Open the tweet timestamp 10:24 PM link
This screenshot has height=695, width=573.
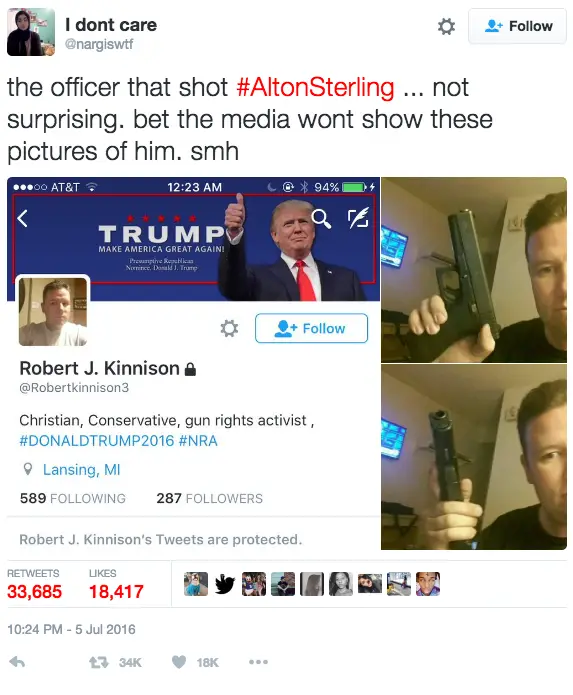71,629
